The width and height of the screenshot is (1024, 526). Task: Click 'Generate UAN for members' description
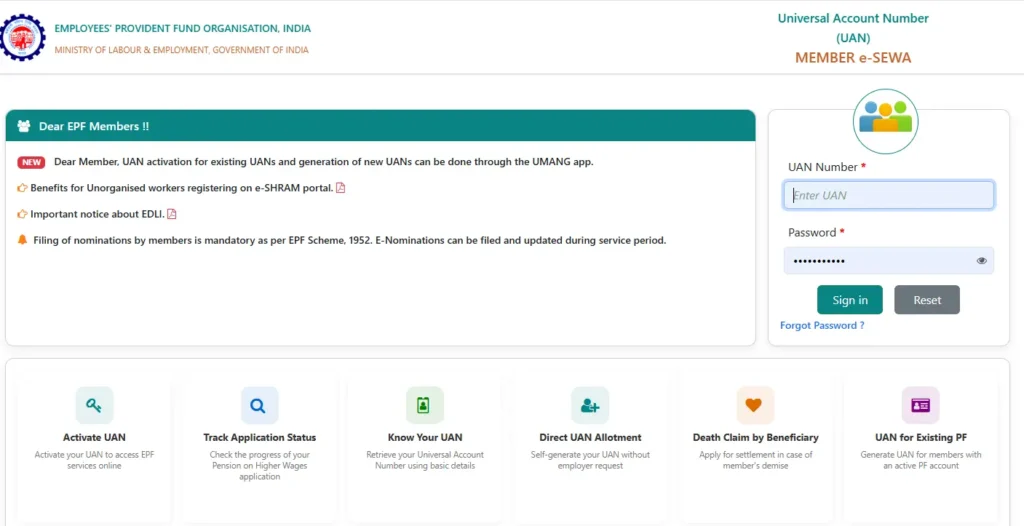coord(921,460)
